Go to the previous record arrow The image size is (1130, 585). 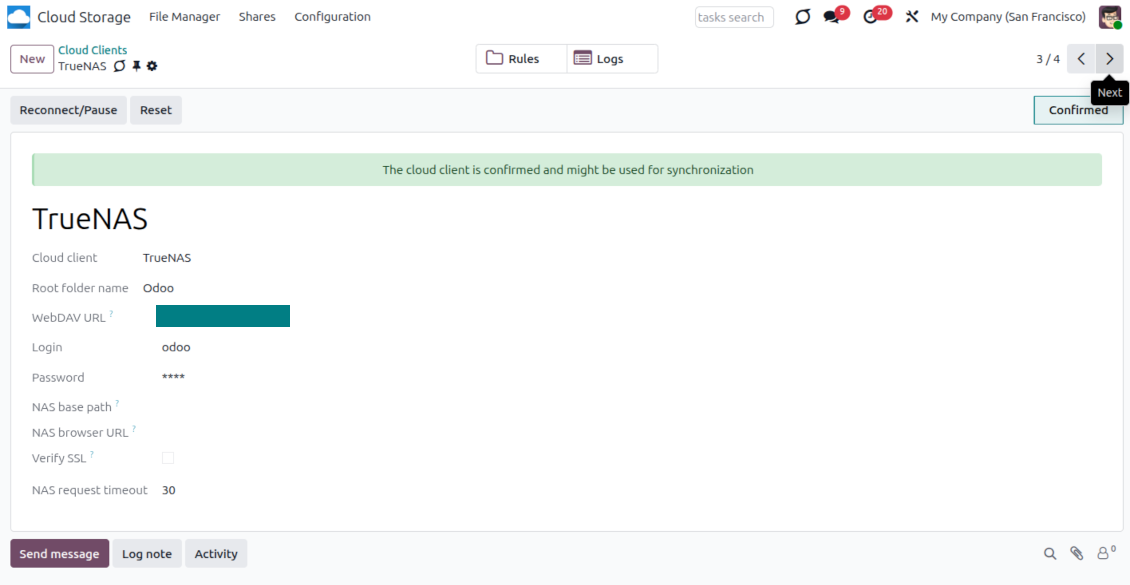1081,59
